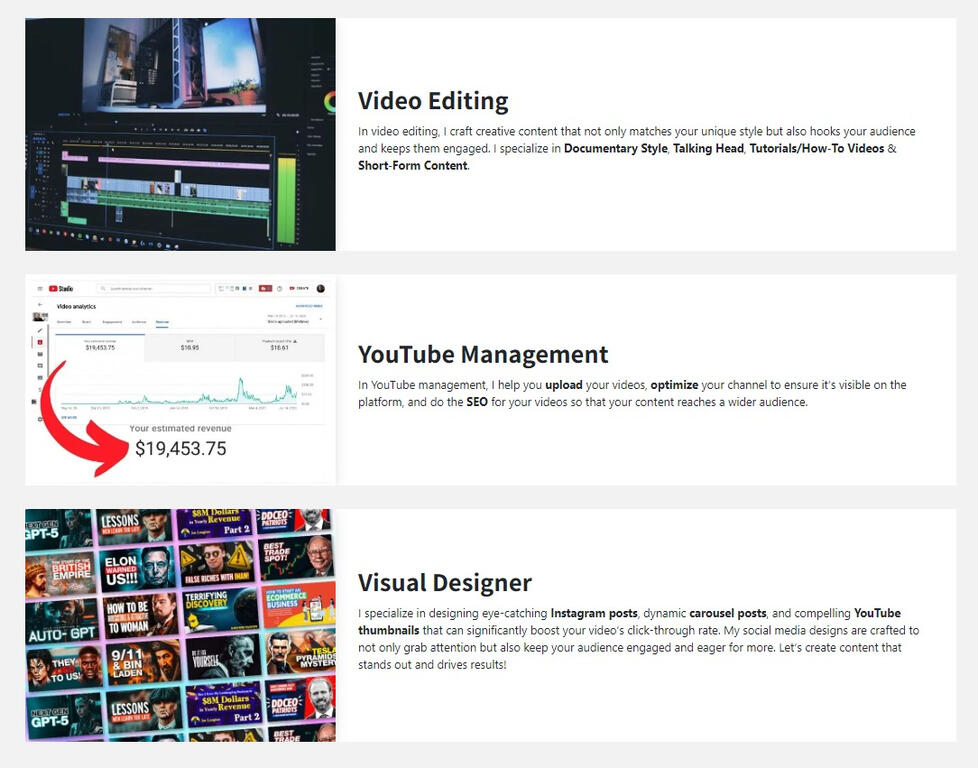Select the Revenue tab in Video analytics
Screen dimensions: 978x768
[162, 323]
